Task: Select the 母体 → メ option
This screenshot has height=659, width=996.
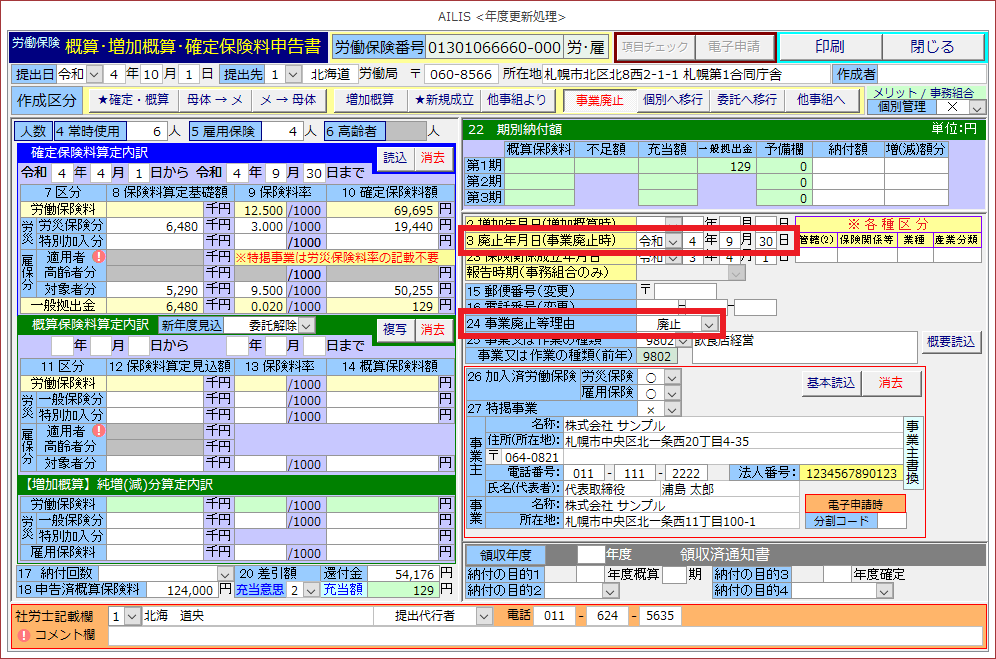Action: click(x=215, y=100)
